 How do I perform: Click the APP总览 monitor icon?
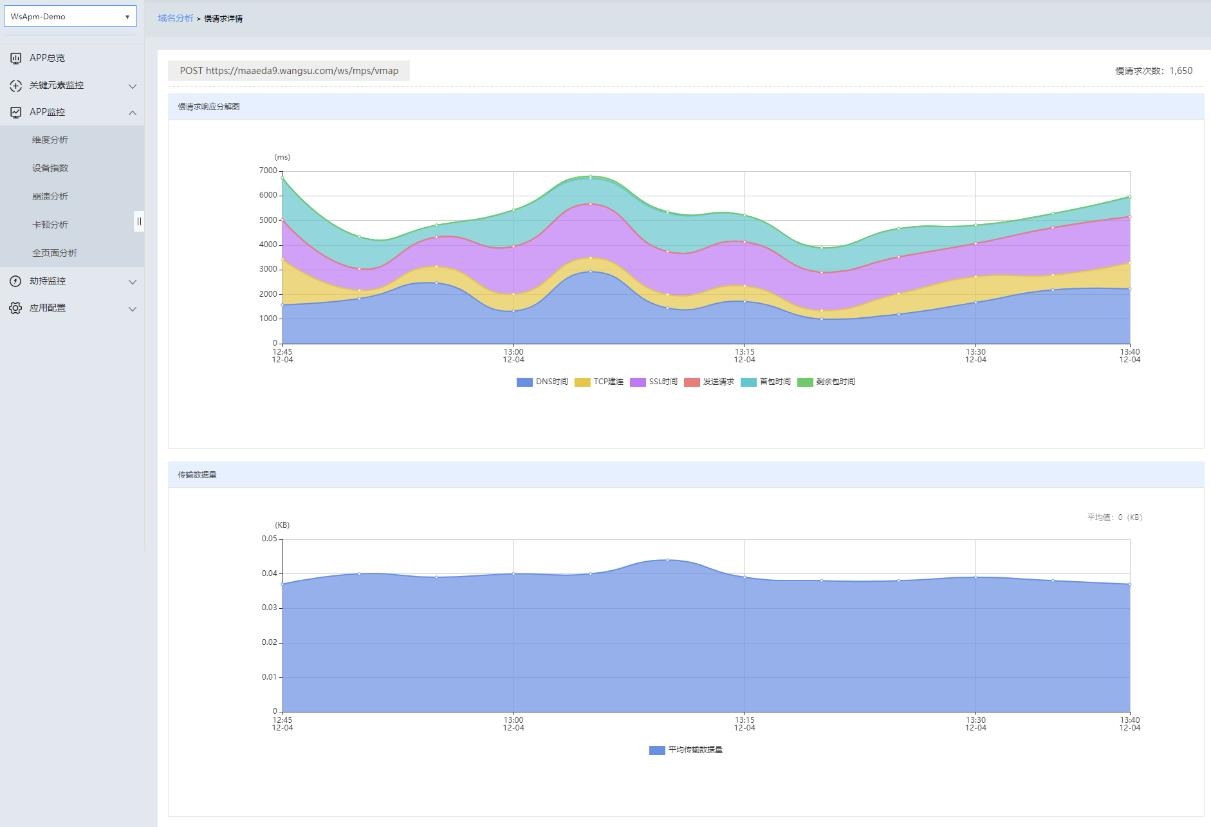[15, 58]
